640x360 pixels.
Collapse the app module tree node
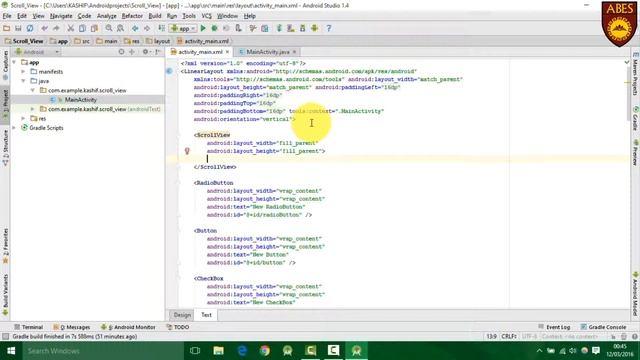[x=15, y=62]
